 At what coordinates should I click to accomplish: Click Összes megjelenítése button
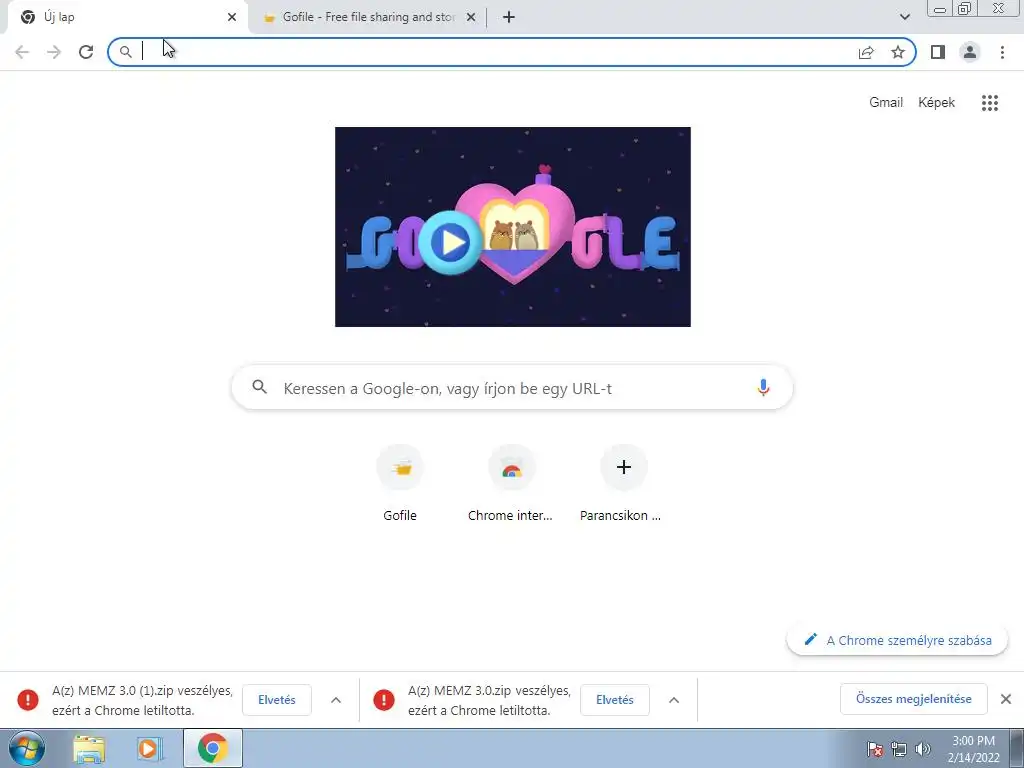pos(914,699)
